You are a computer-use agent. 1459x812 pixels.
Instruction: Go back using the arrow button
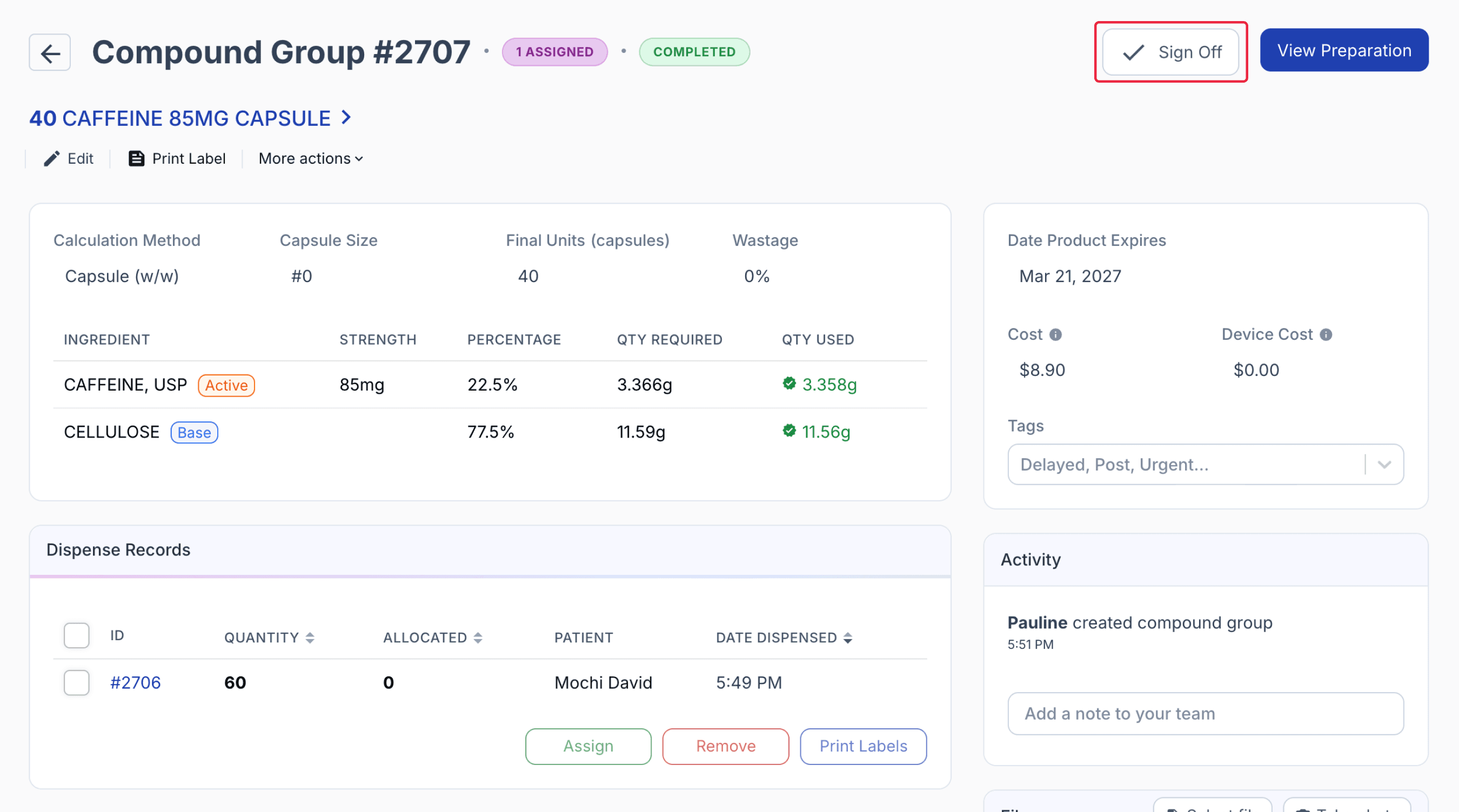click(x=50, y=52)
